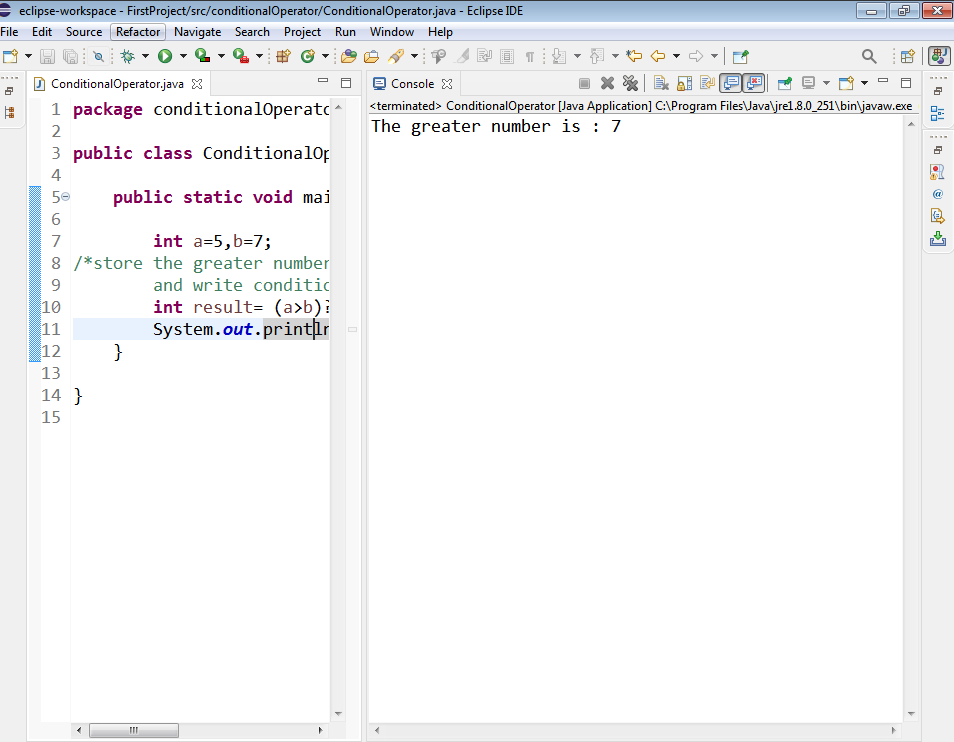The width and height of the screenshot is (954, 742).
Task: Click the Open Type icon
Action: [x=349, y=57]
